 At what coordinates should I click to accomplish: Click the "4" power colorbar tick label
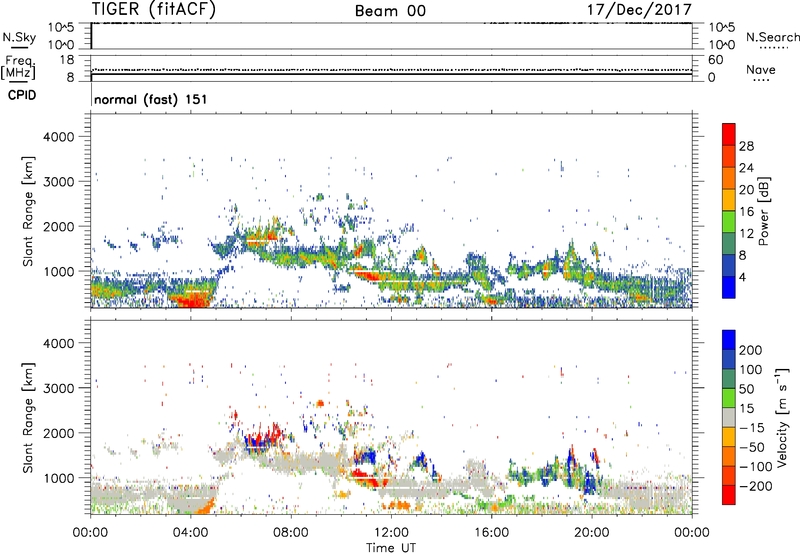coord(743,278)
